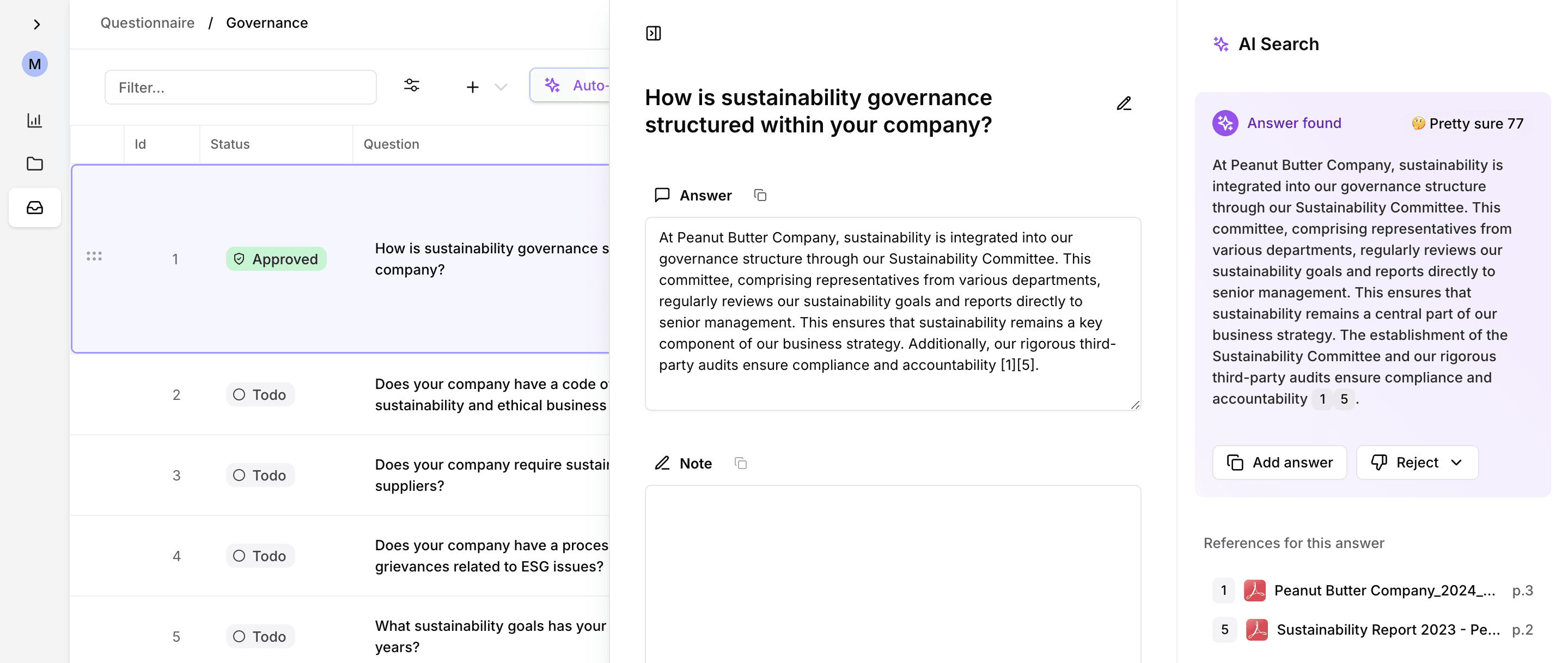Screen dimensions: 1568x663
Task: Click the Add answer button
Action: pyautogui.click(x=1279, y=463)
